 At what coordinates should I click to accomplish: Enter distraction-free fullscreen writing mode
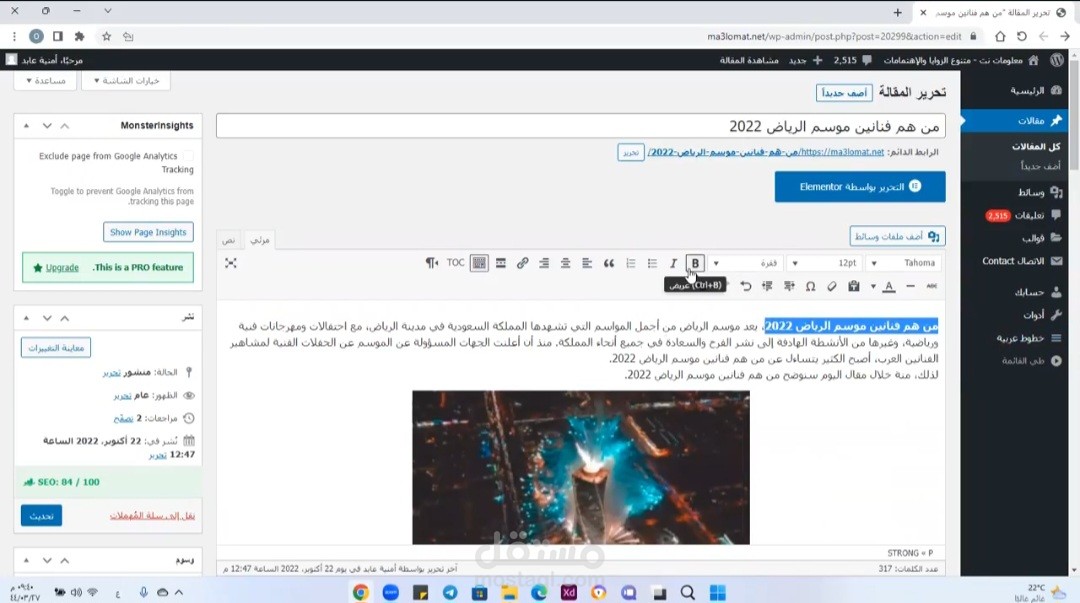pos(231,263)
